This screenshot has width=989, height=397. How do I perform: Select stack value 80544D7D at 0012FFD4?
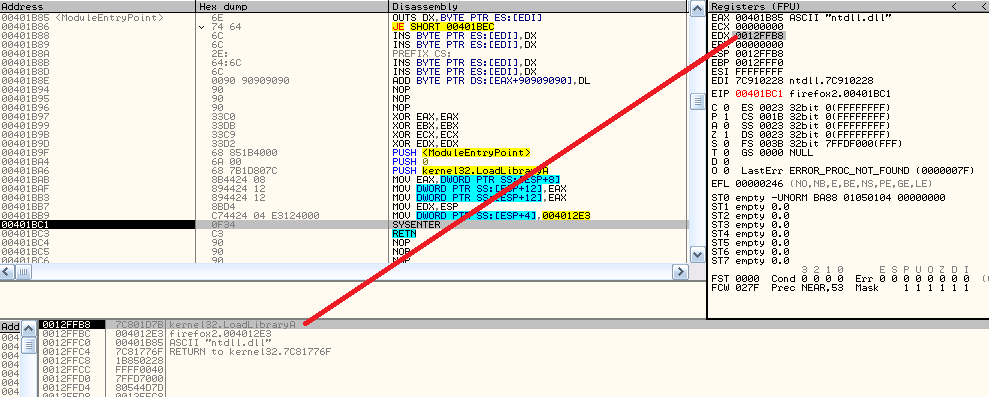tap(140, 387)
